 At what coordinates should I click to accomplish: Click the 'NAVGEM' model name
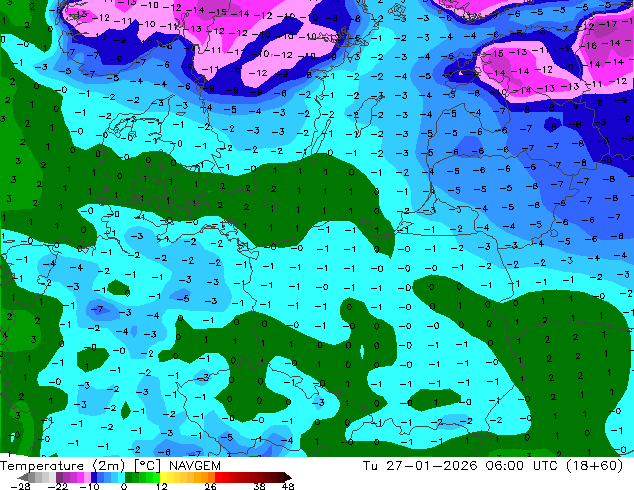click(195, 466)
